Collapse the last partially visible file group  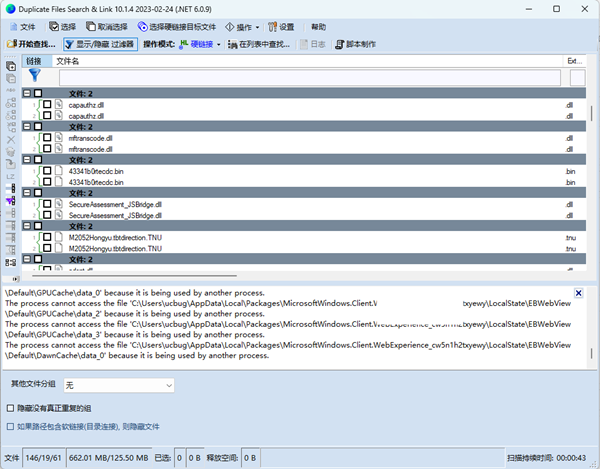(27, 259)
